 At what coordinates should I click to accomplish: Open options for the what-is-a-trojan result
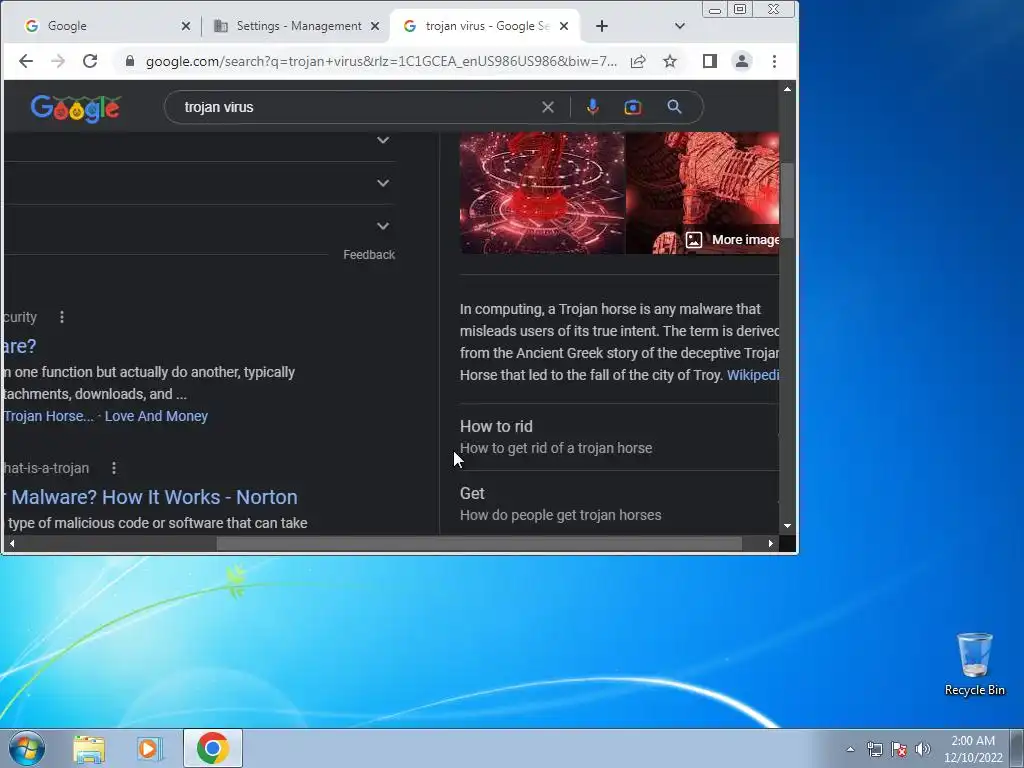point(114,468)
